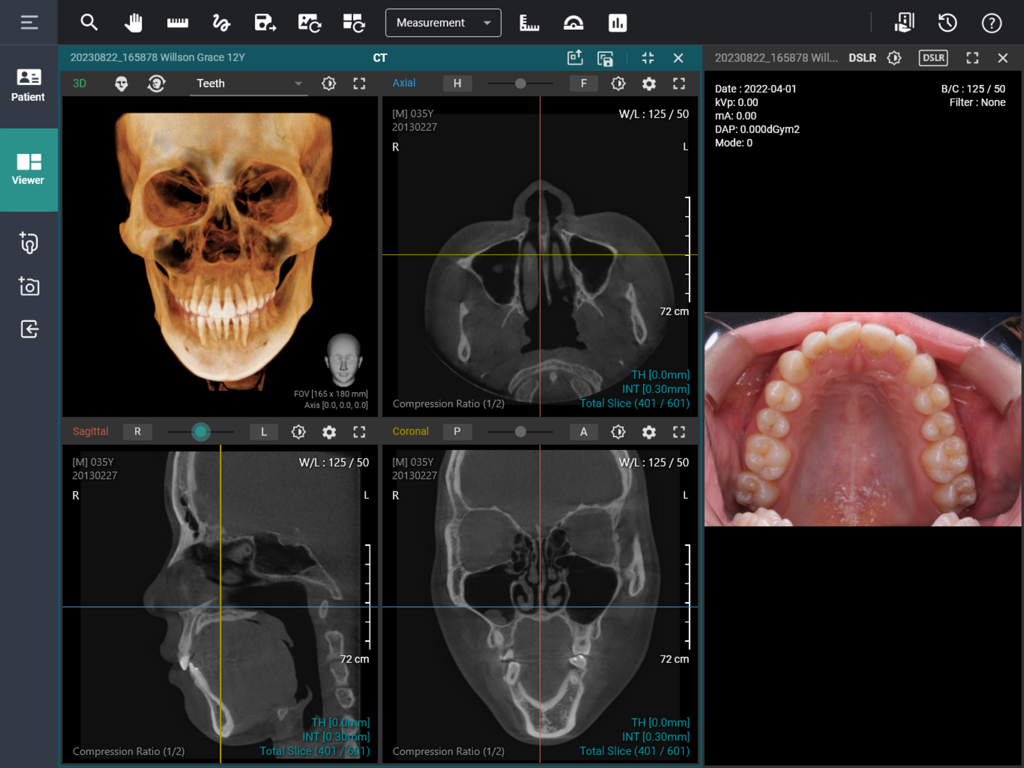Open the Measurement dropdown
Viewport: 1024px width, 768px height.
pos(443,22)
